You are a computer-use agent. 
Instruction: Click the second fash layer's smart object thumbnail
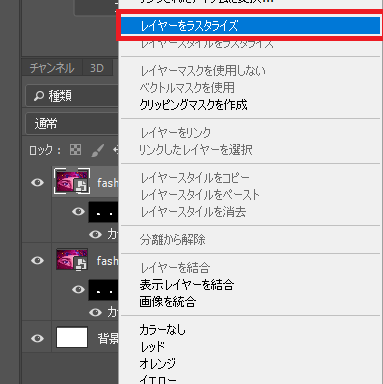(x=72, y=259)
